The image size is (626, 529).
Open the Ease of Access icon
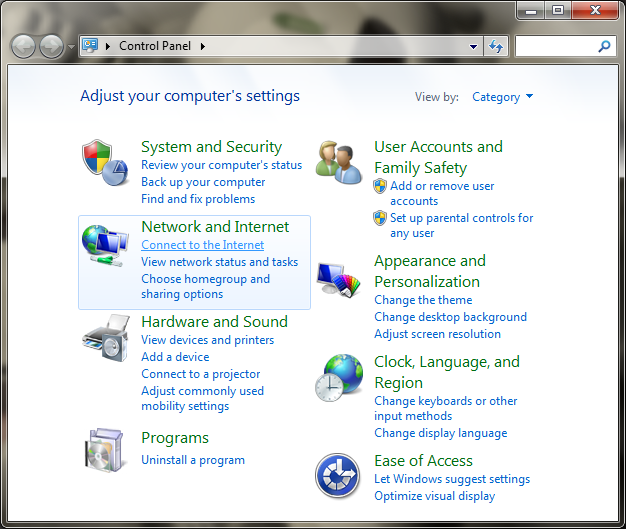click(339, 474)
